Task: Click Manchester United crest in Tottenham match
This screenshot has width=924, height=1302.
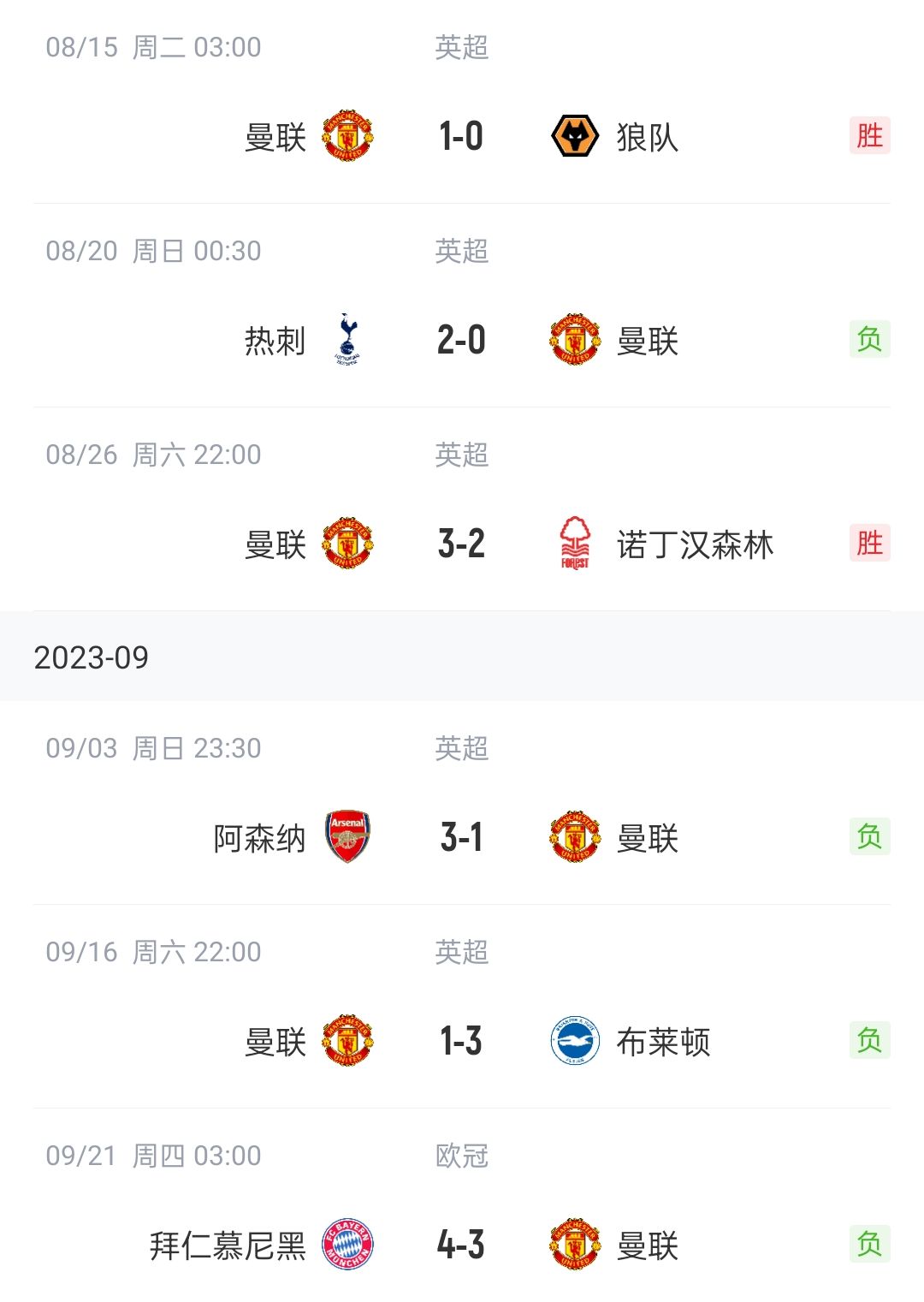Action: point(574,340)
